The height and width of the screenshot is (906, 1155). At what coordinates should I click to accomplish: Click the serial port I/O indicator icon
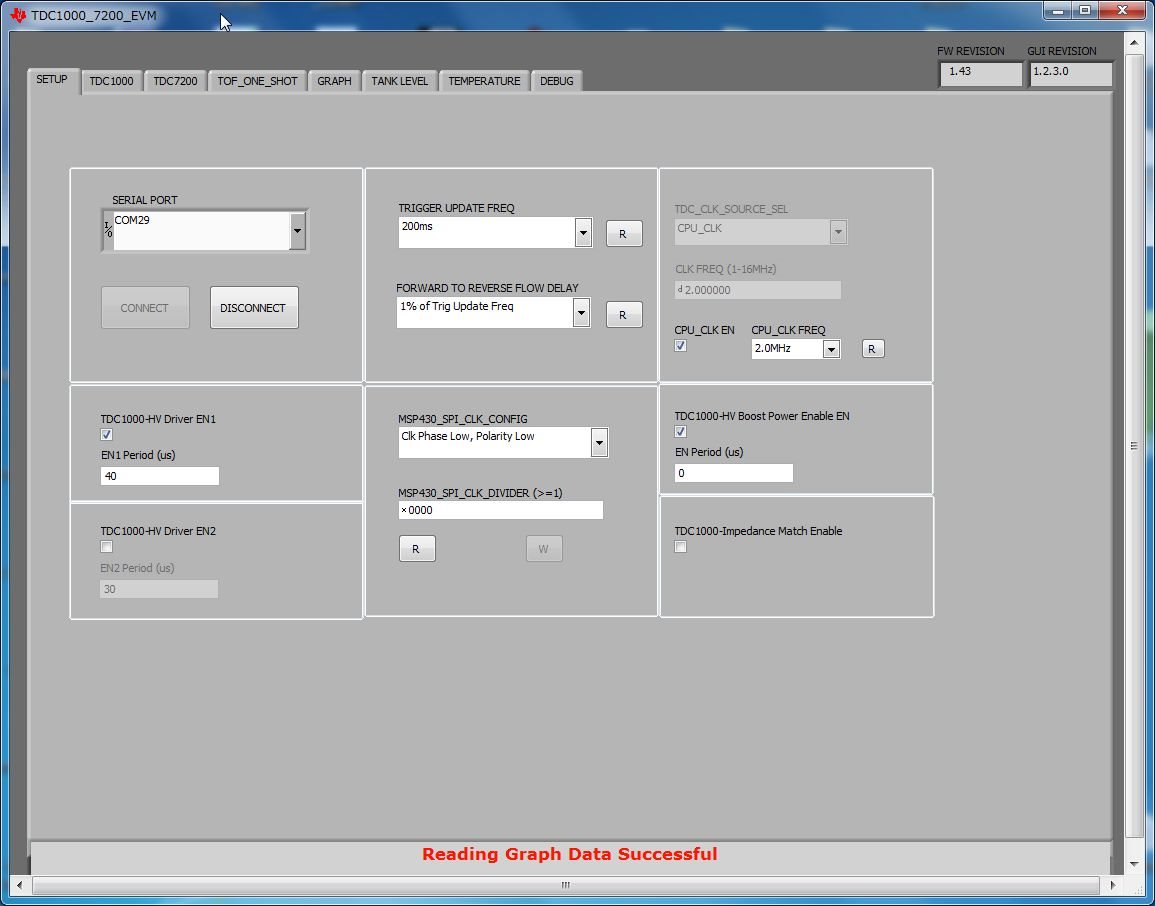click(x=108, y=231)
